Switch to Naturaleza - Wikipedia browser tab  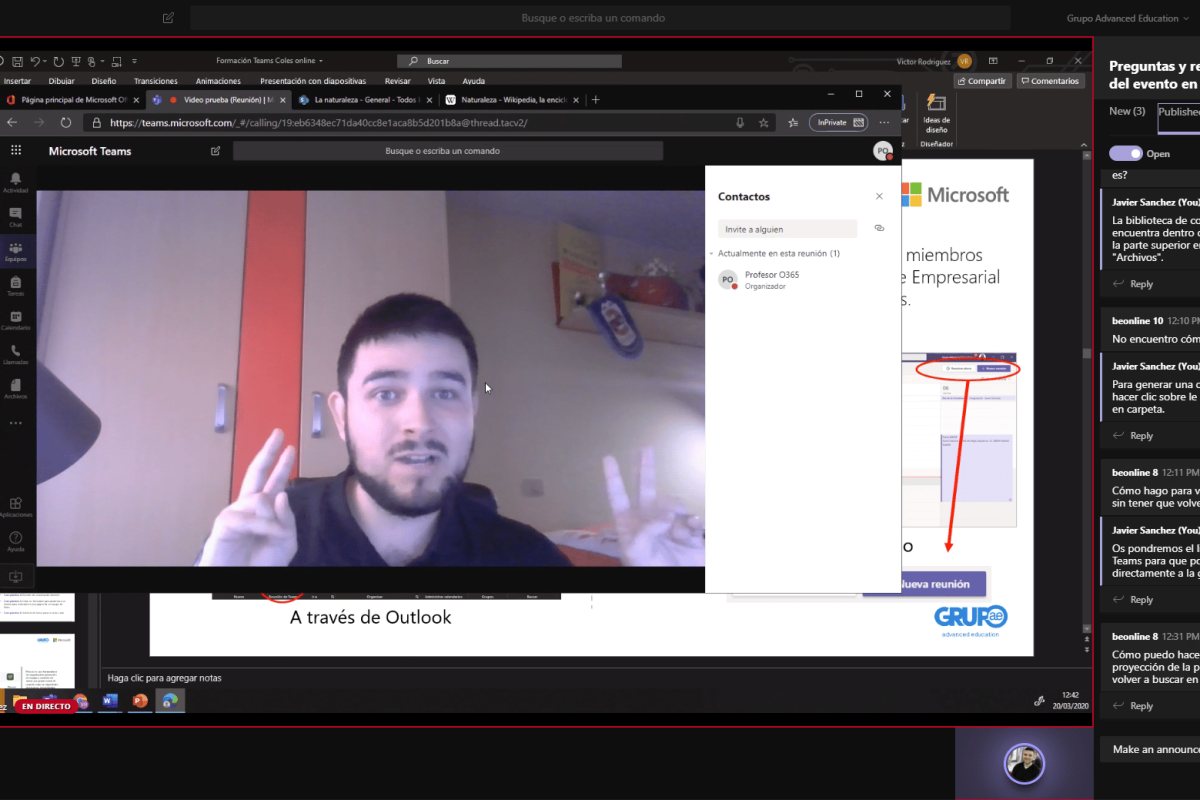(x=511, y=99)
